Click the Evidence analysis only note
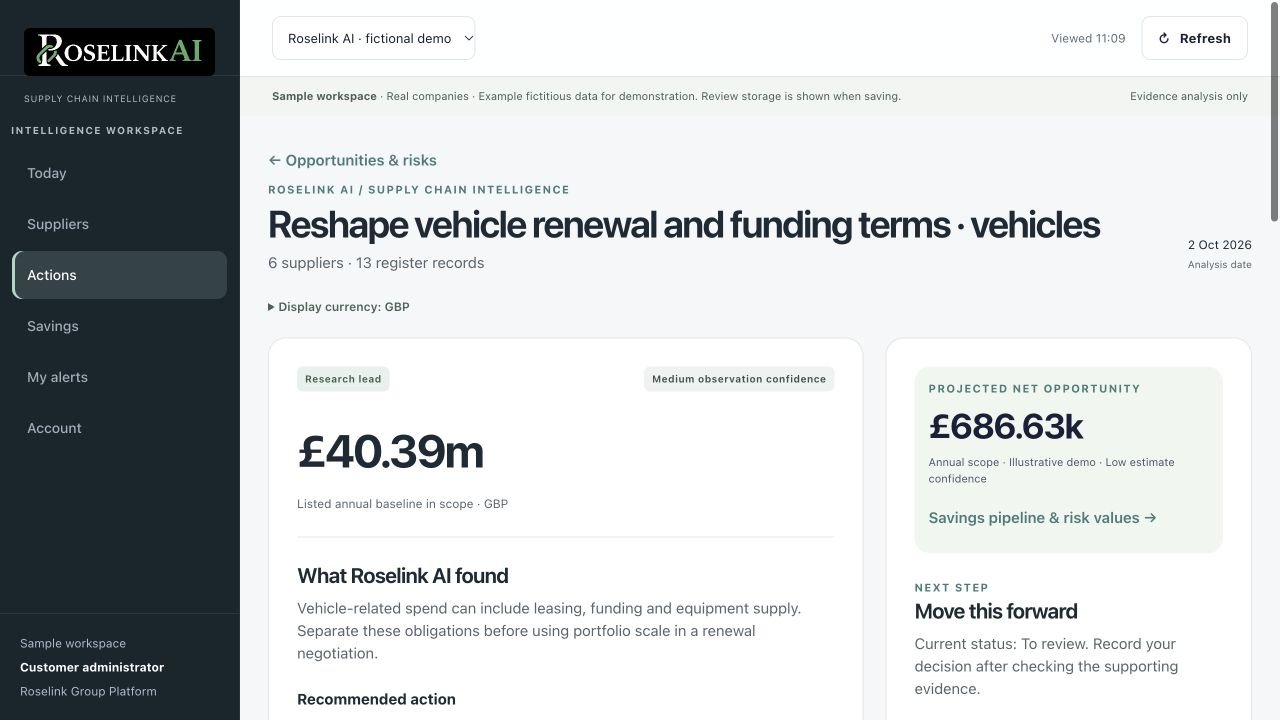Screen dimensions: 1280x720 coord(1189,96)
